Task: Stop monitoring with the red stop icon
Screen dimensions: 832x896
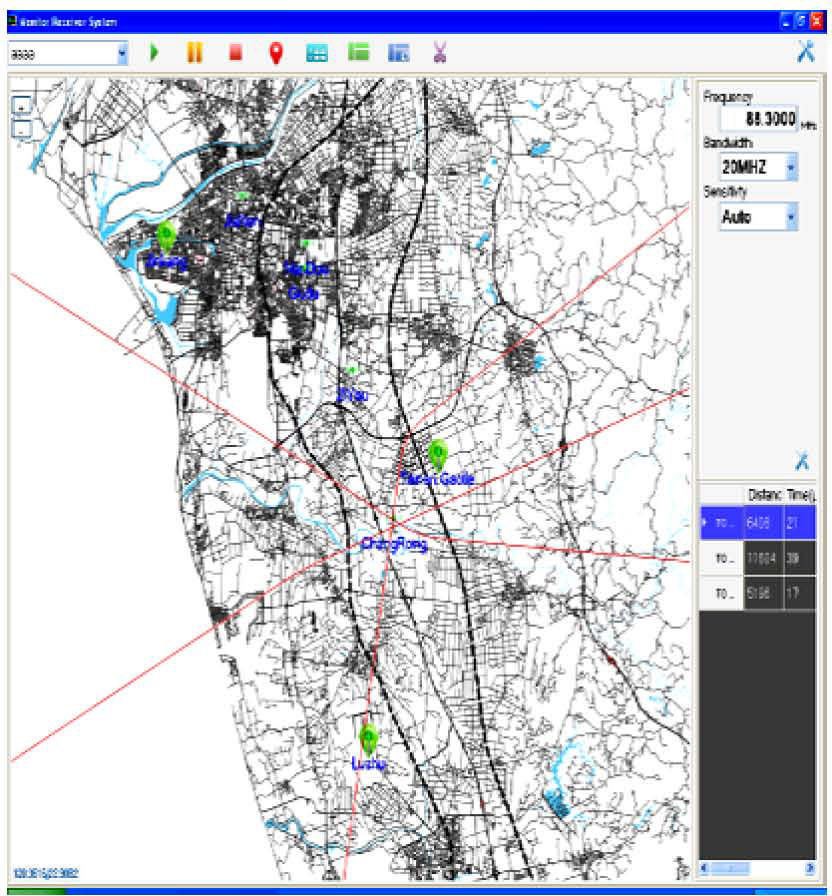Action: 236,53
